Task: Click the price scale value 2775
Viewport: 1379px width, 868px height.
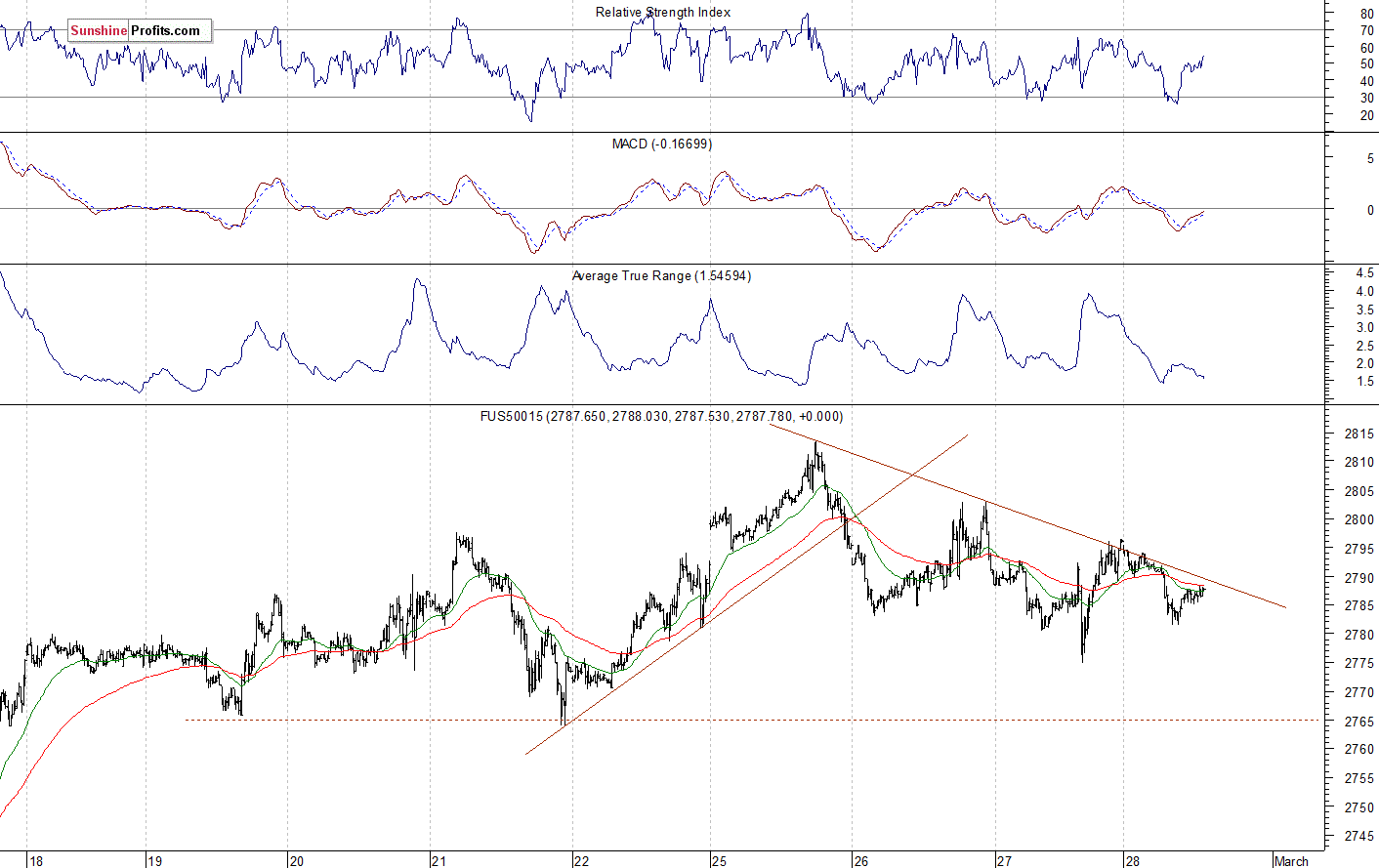Action: [1359, 664]
